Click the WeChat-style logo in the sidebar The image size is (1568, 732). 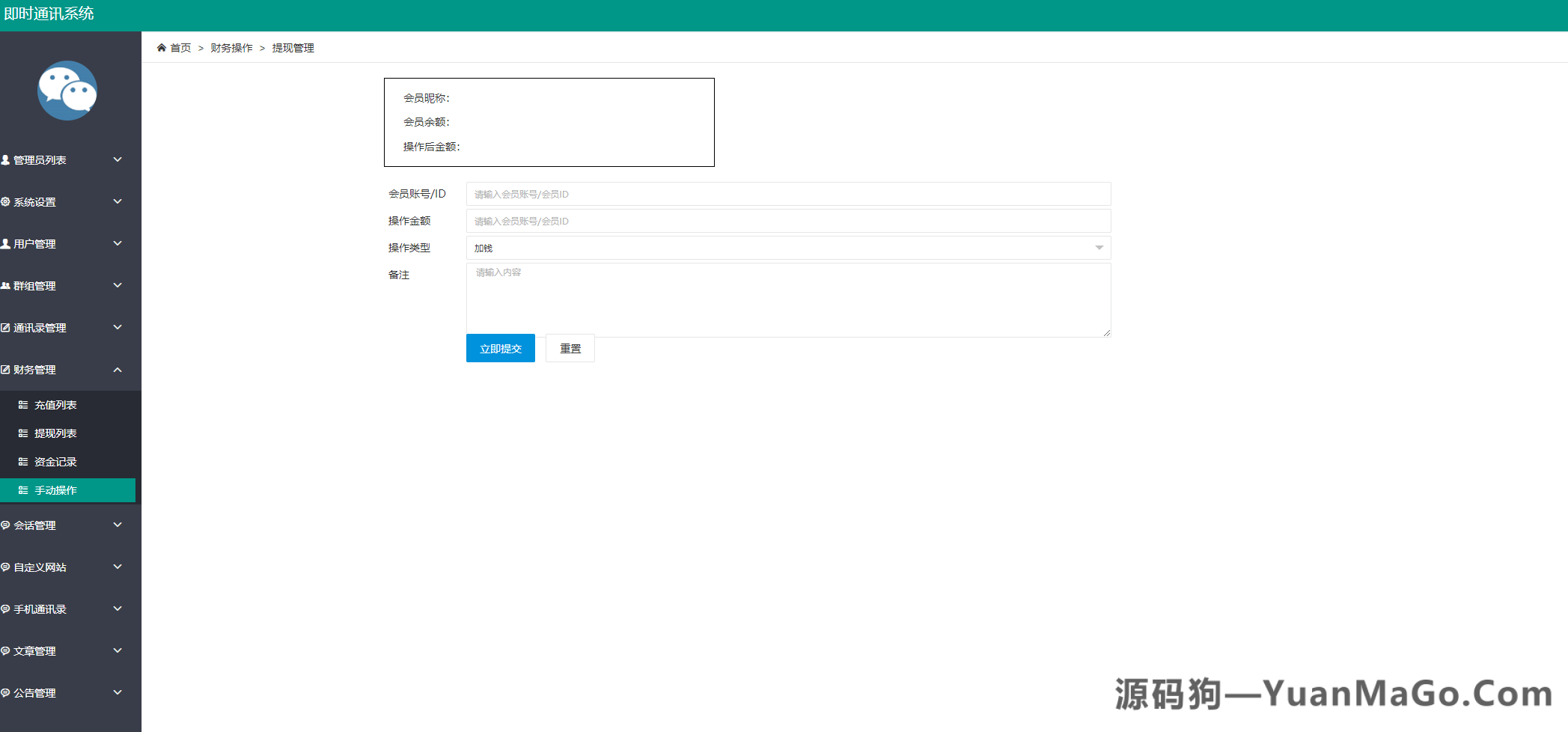[x=67, y=91]
